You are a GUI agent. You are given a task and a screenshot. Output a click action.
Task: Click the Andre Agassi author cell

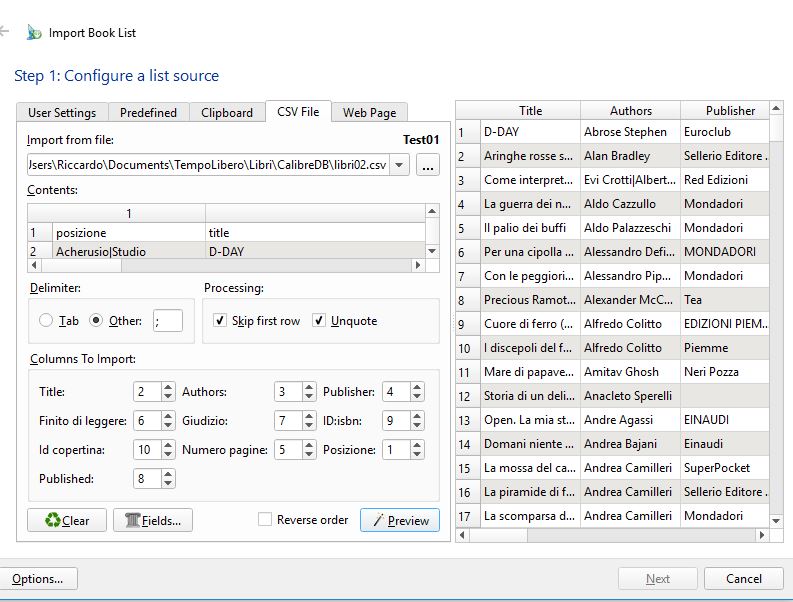coord(630,420)
